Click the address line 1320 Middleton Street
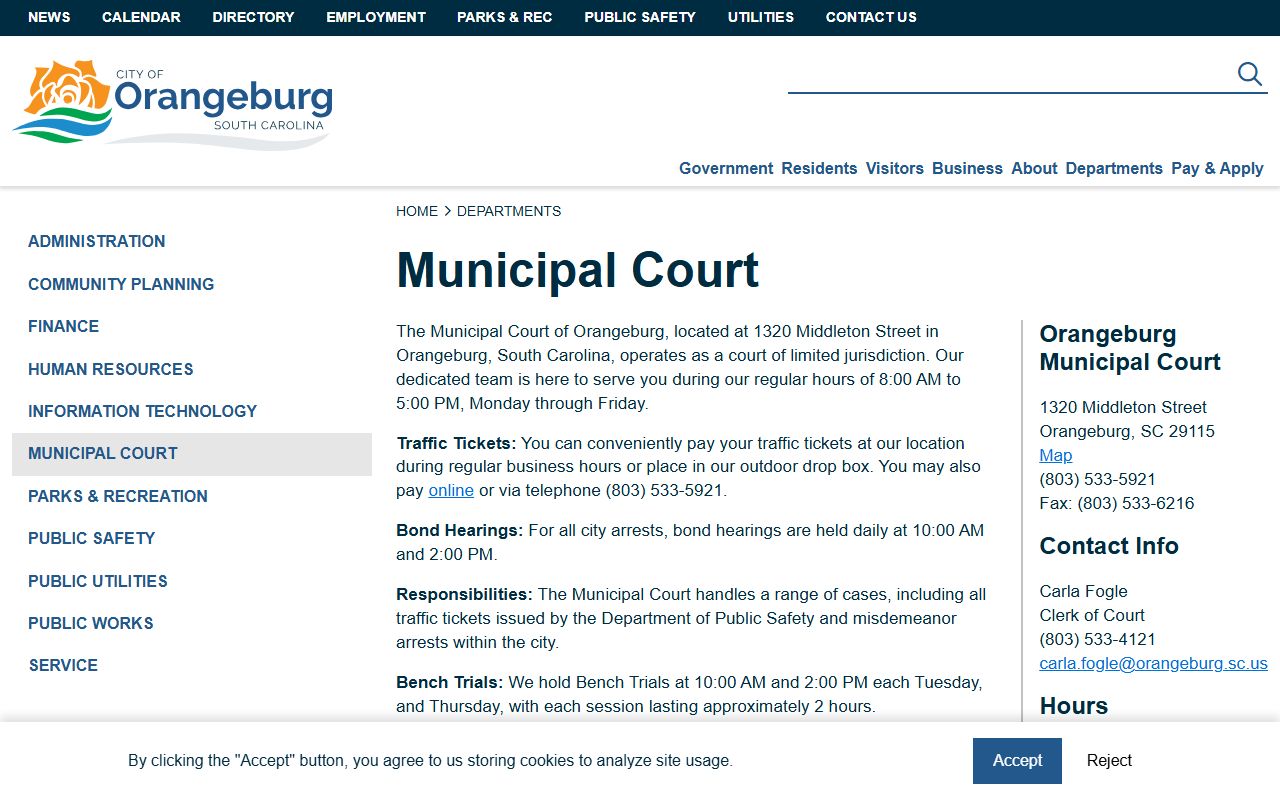This screenshot has width=1280, height=800. (1123, 407)
